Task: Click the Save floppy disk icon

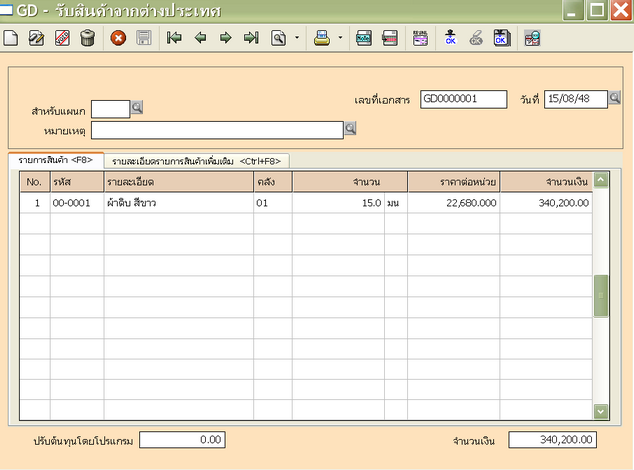Action: 143,39
